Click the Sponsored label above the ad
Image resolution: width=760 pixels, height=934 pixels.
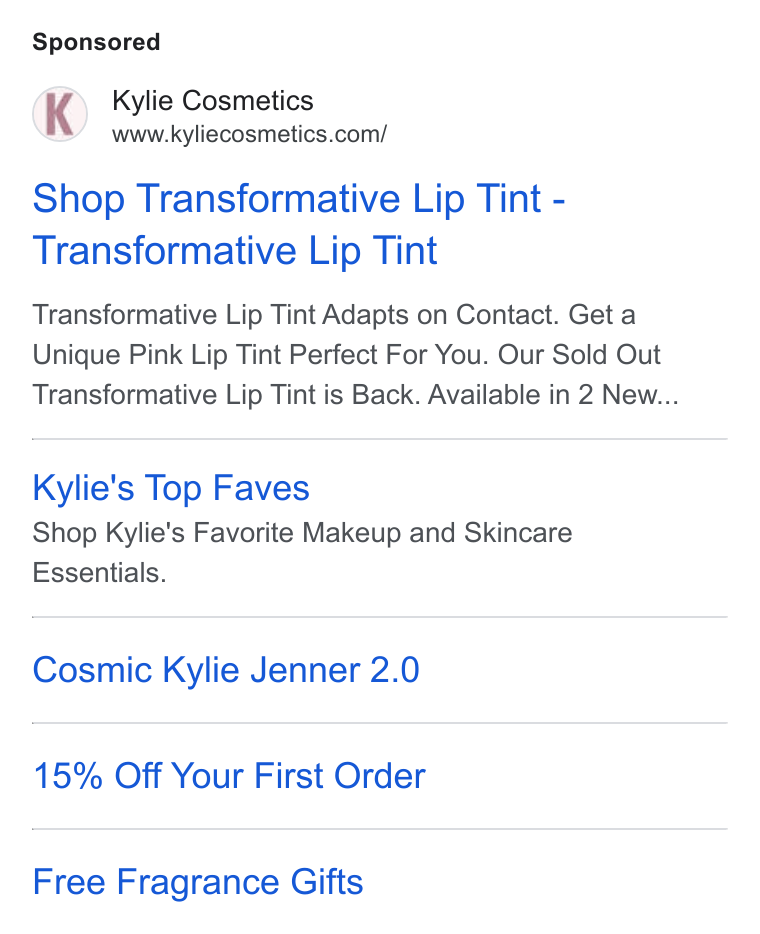(x=96, y=42)
